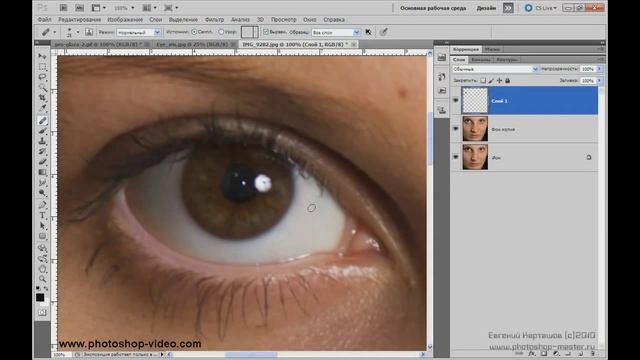Open the Sample layers dropdown in options bar

coord(336,32)
